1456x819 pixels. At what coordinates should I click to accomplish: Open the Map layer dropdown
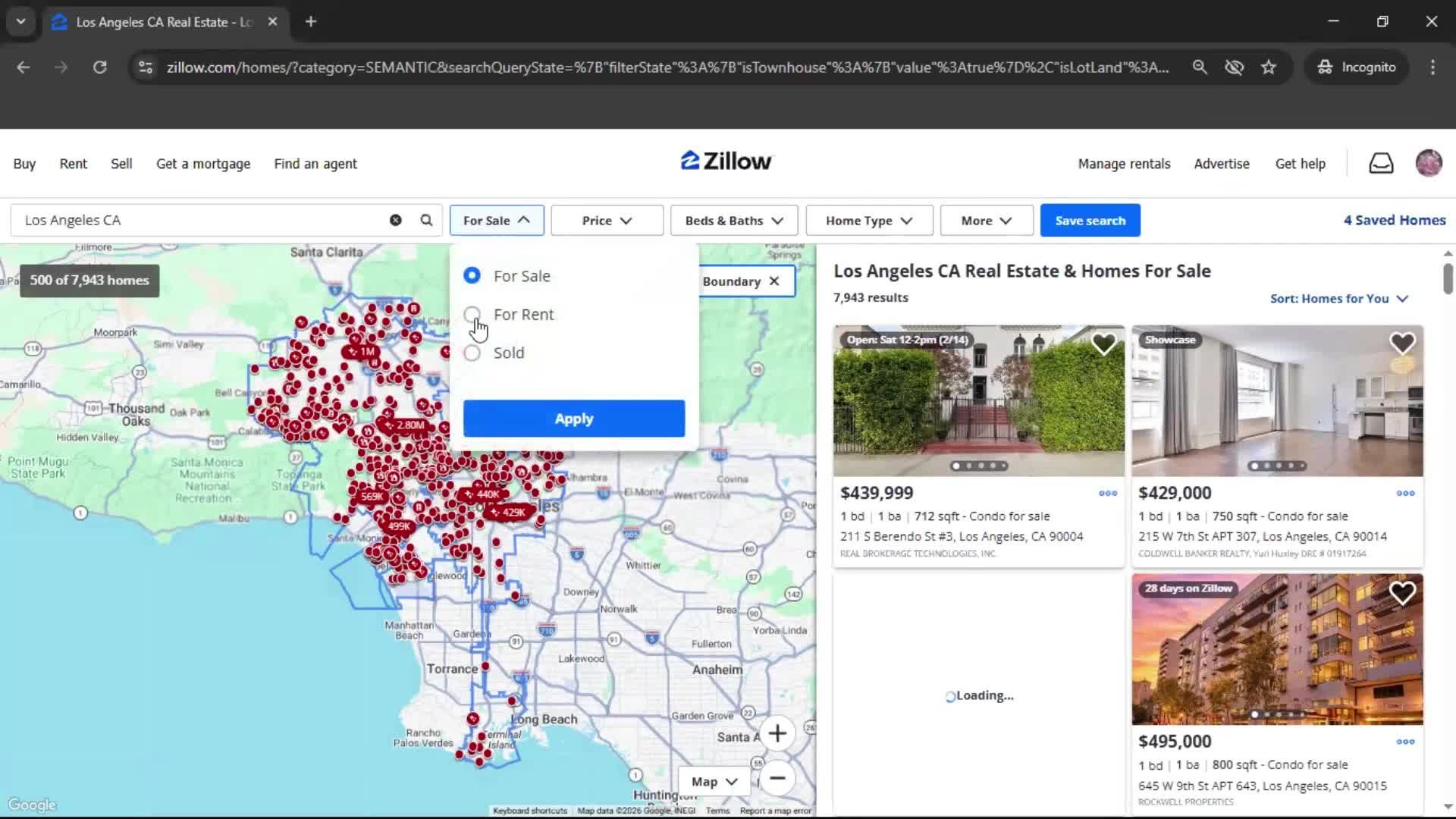pyautogui.click(x=712, y=780)
